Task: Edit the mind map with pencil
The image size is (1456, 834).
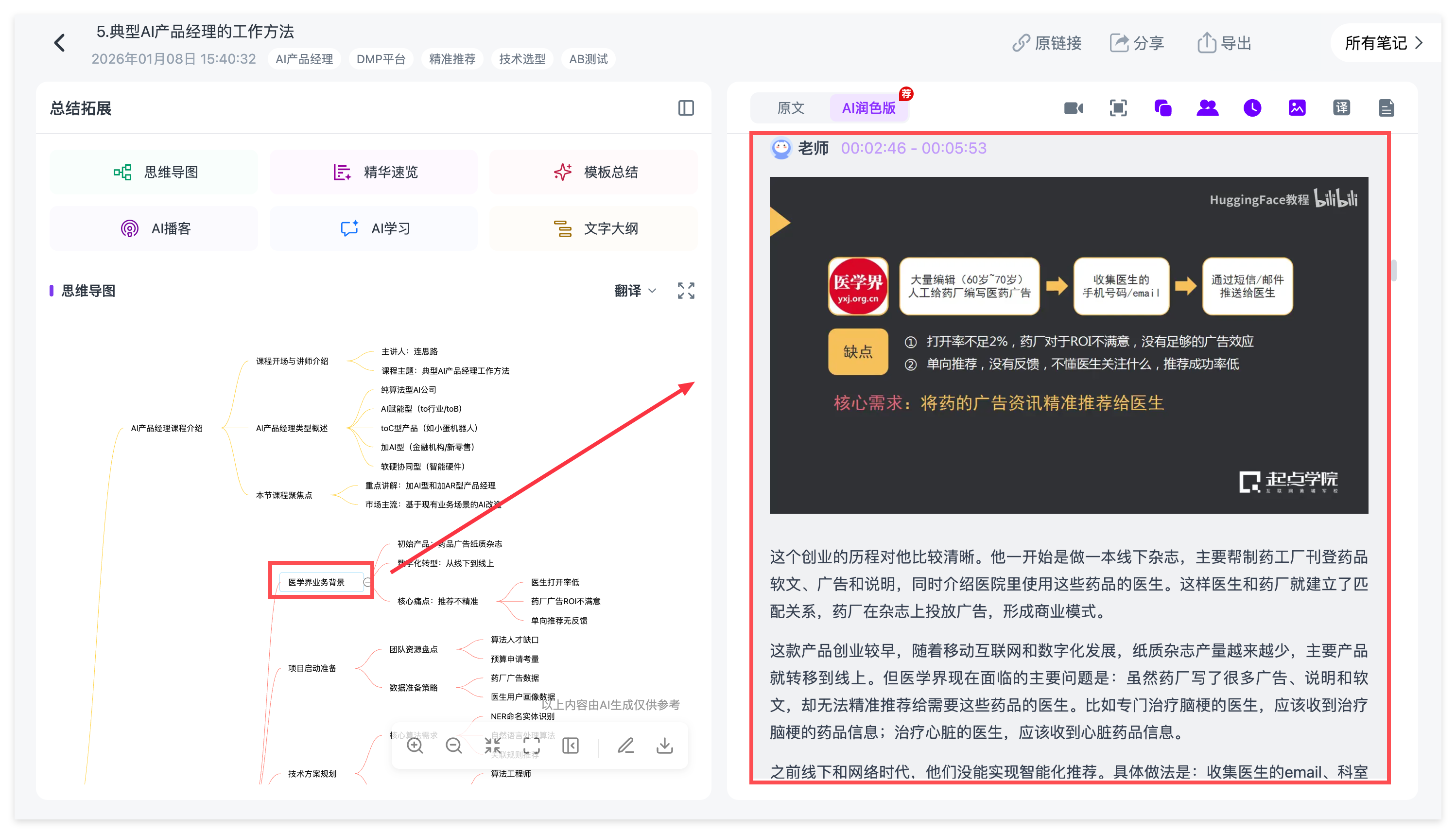Action: point(625,745)
